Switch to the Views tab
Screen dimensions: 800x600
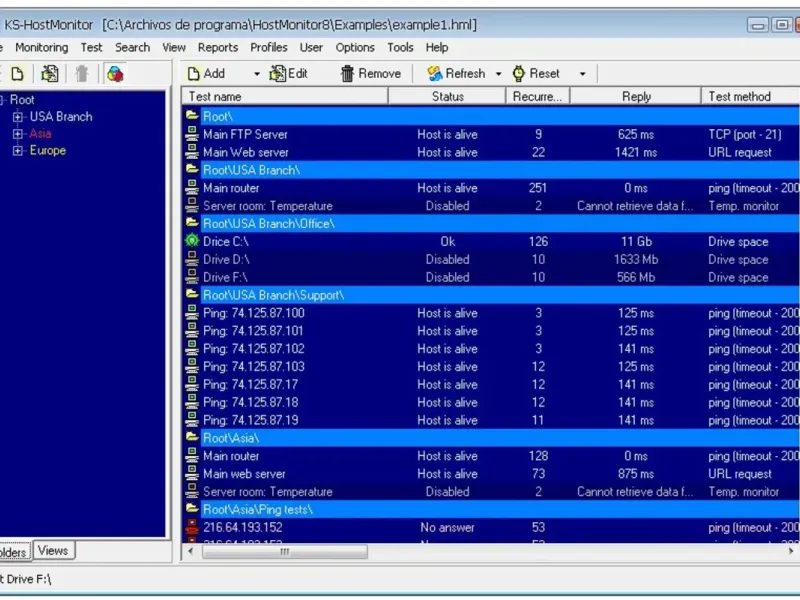coord(53,550)
